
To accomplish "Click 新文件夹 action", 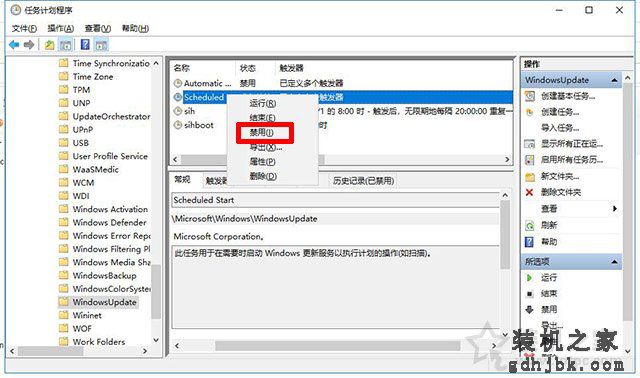I will point(560,176).
